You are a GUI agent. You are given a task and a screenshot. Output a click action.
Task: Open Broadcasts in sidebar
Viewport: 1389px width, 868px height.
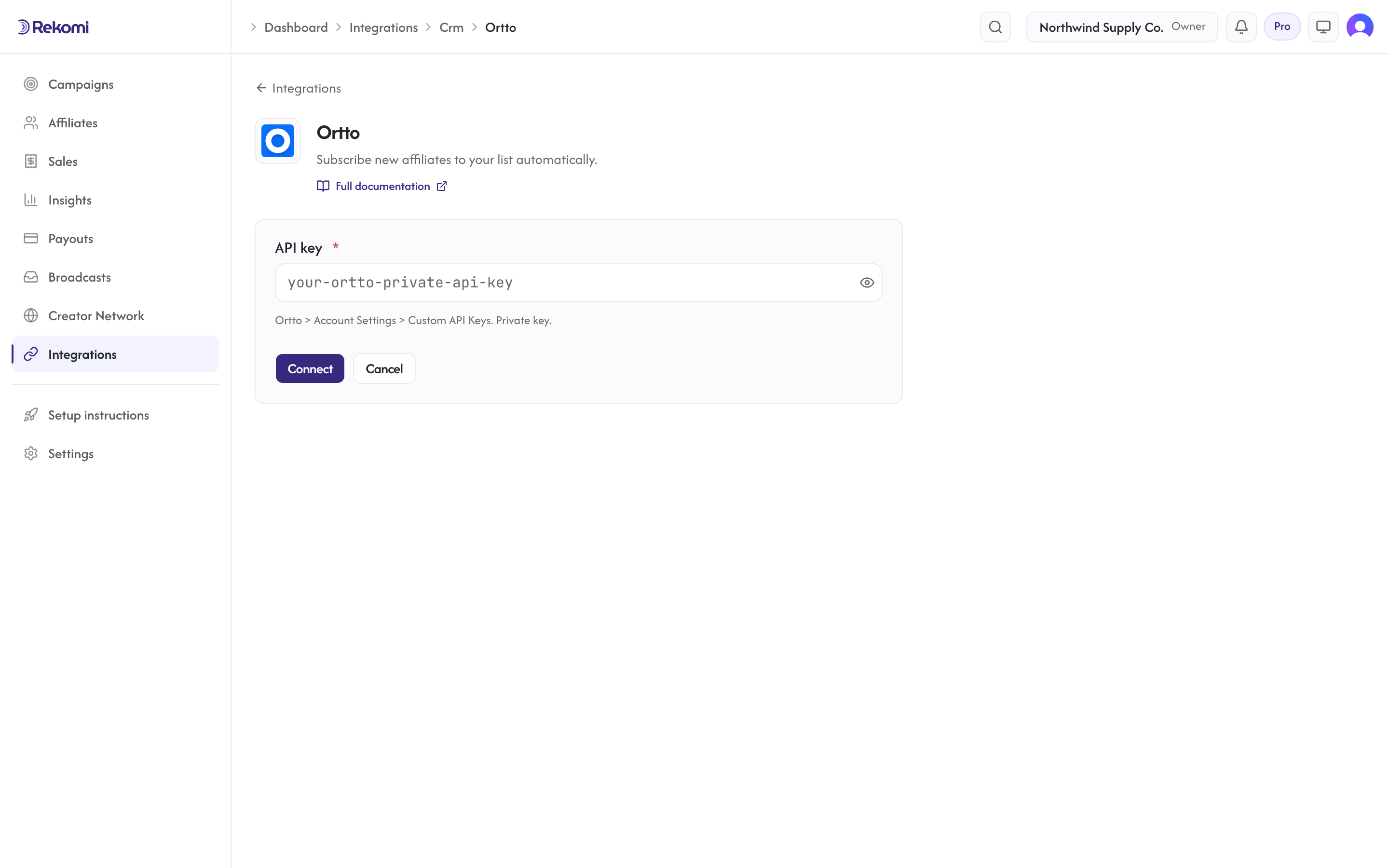(115, 277)
